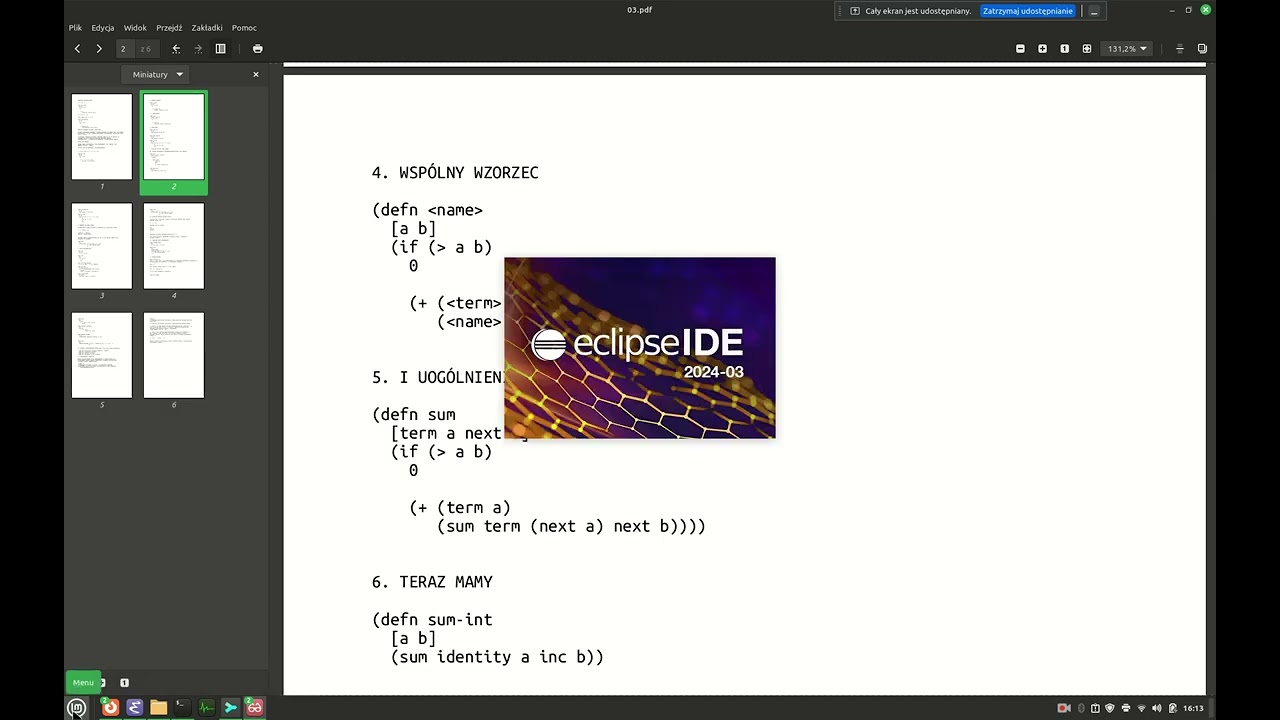Click the clipboard notification tray icon

[x=1095, y=708]
